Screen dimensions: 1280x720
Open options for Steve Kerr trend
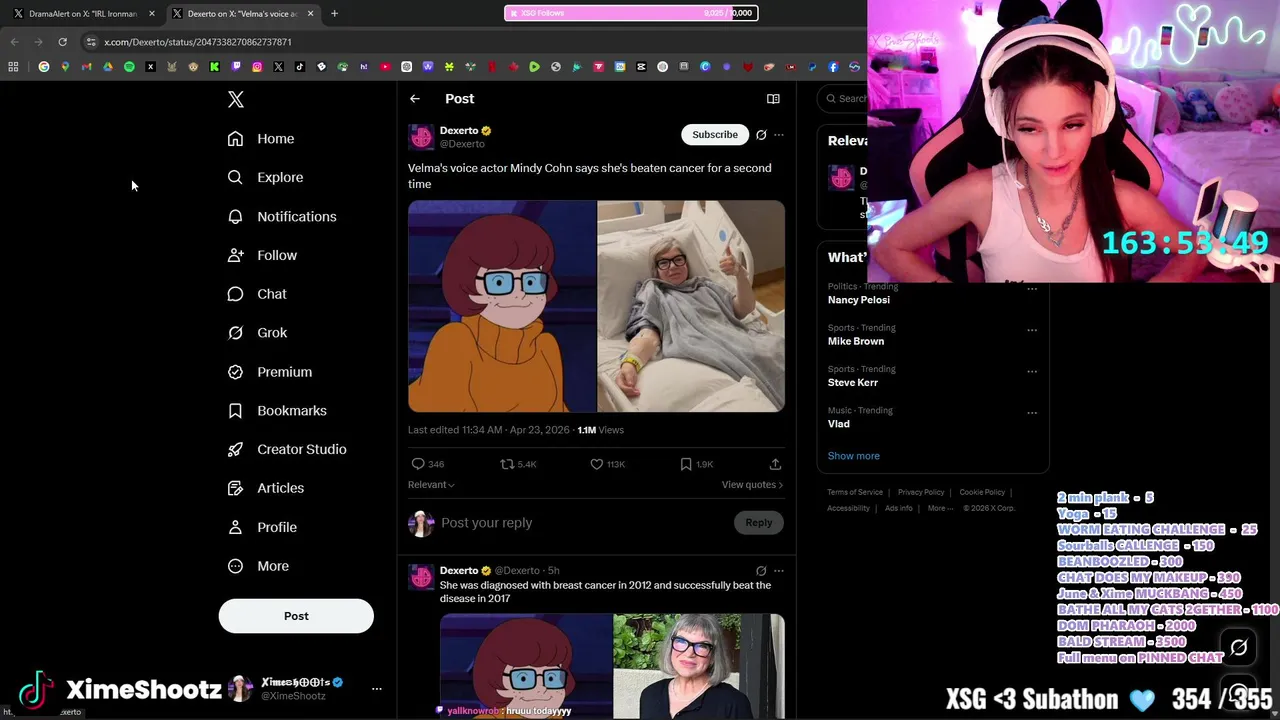[1032, 371]
